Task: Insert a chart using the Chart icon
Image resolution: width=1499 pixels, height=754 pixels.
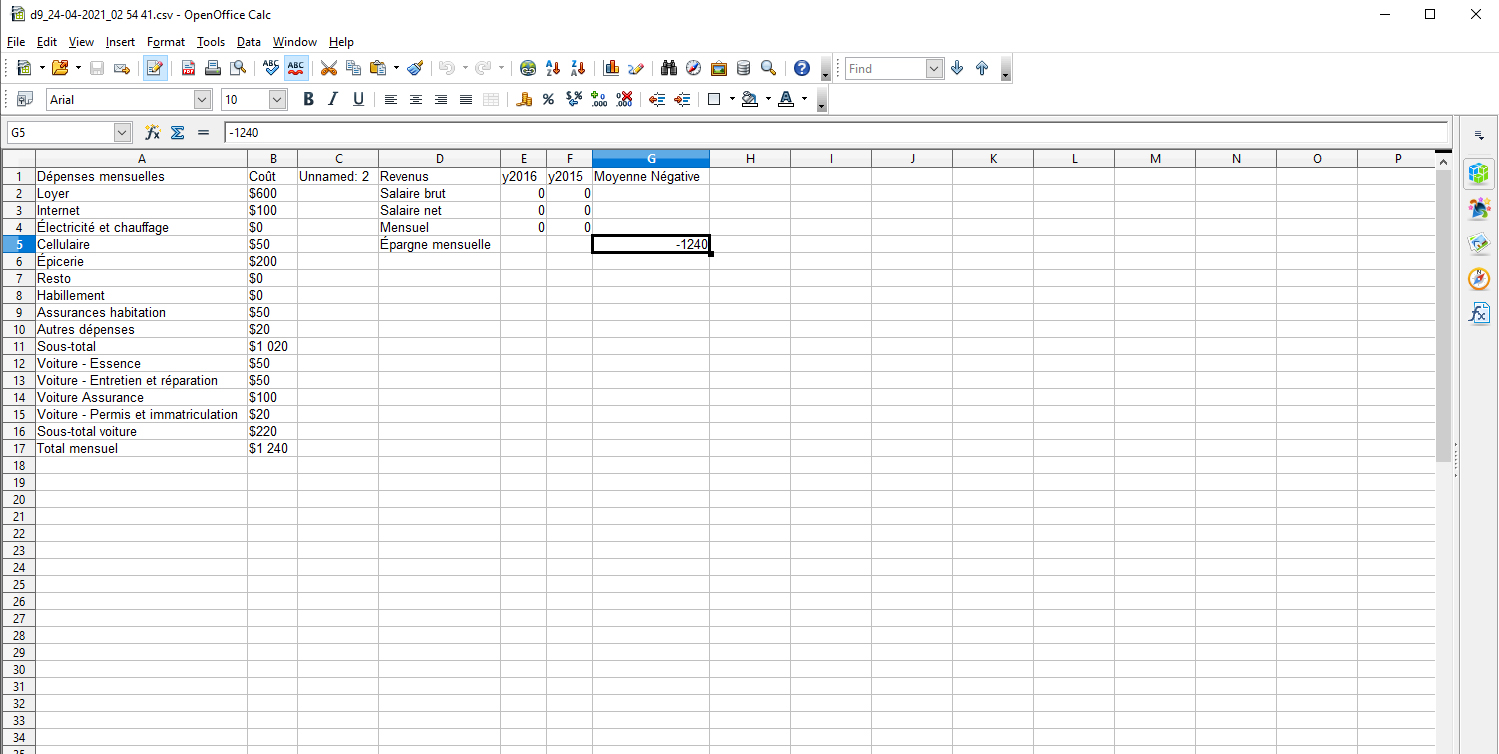Action: (611, 68)
